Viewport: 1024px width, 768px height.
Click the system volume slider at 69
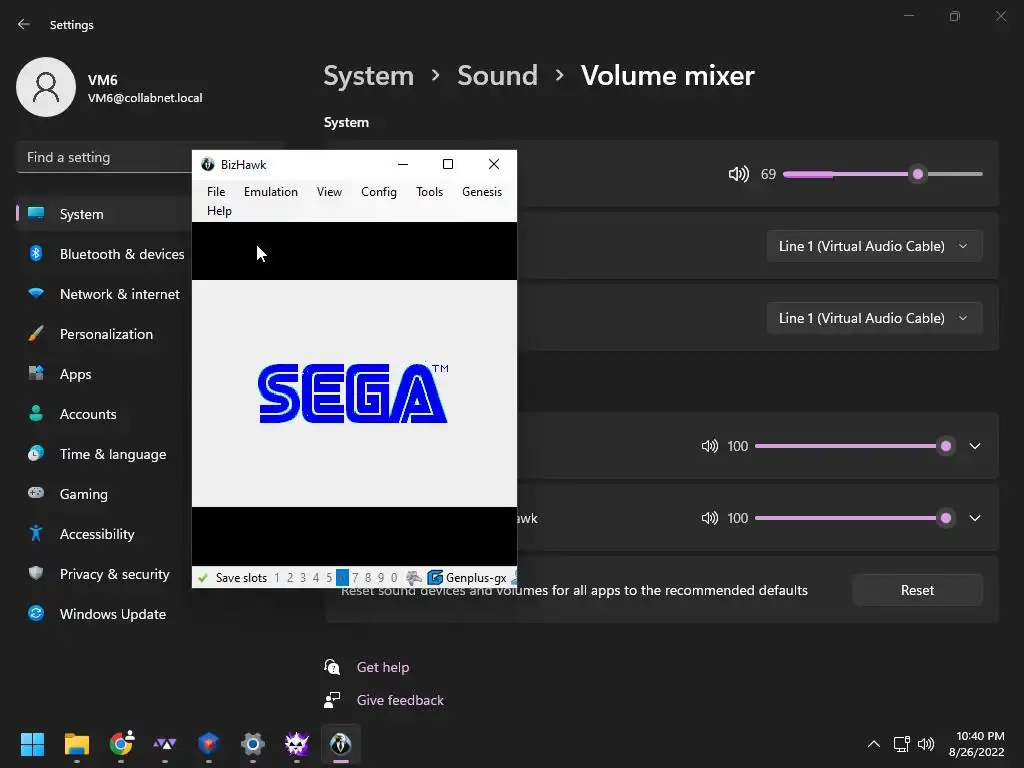[x=883, y=174]
